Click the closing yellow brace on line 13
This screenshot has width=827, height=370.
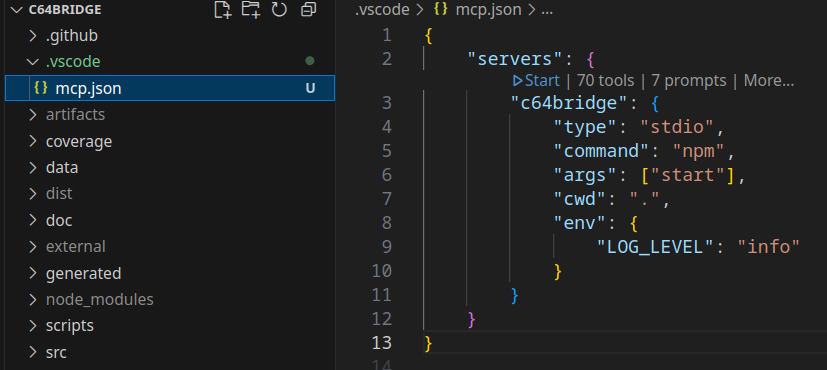(428, 343)
